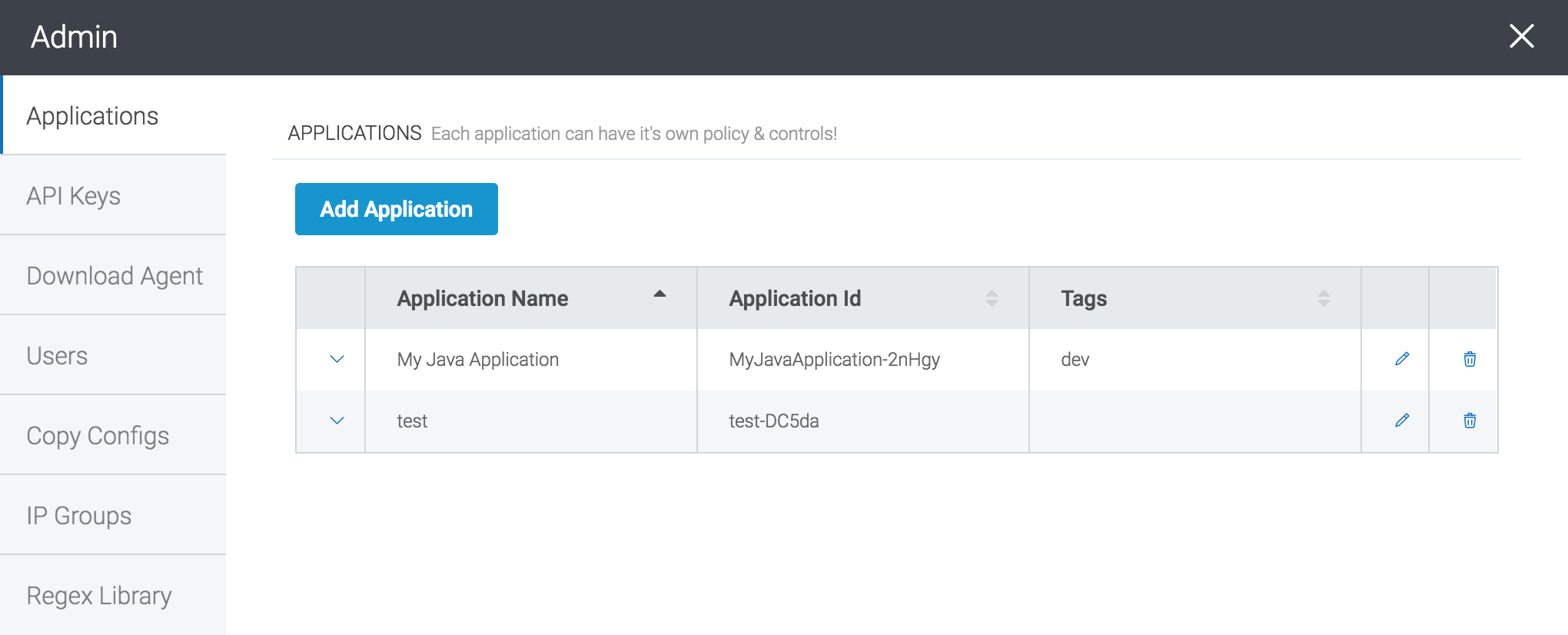Sort table by Tags arrows
The width and height of the screenshot is (1568, 635).
[1324, 298]
